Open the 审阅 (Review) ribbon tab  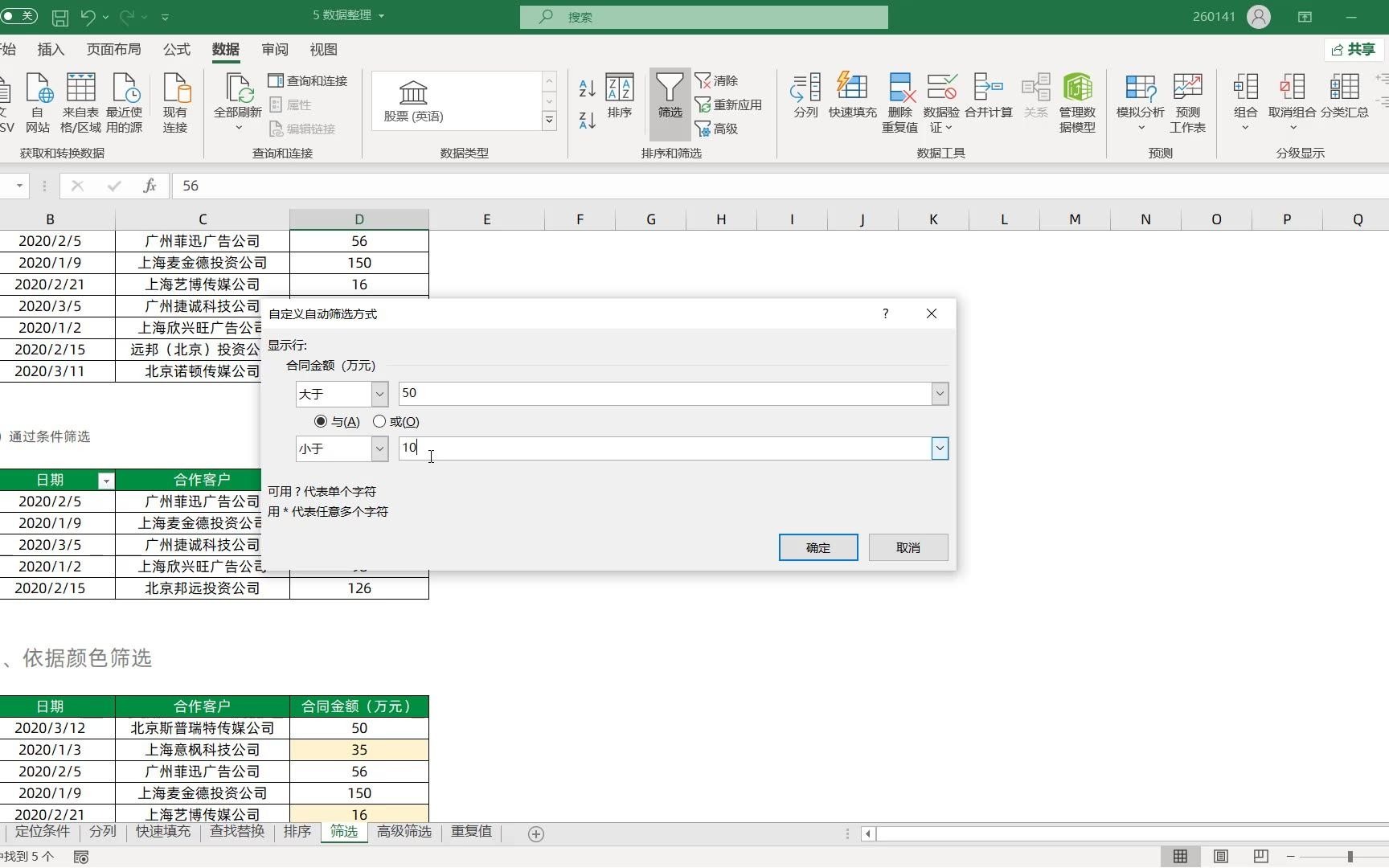click(x=275, y=50)
